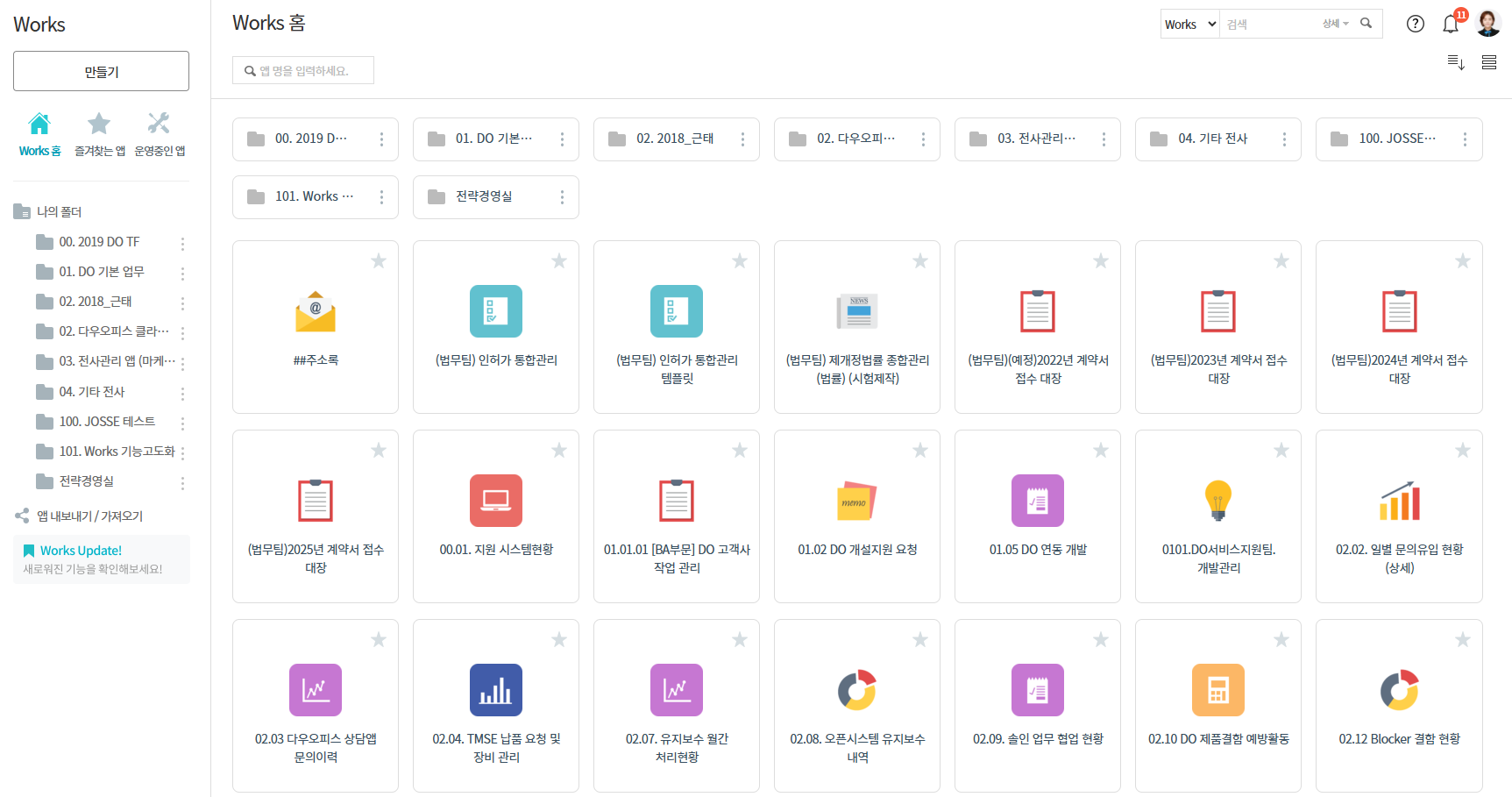Select the 운영중인 앱 tab
1512x797 pixels.
point(160,134)
